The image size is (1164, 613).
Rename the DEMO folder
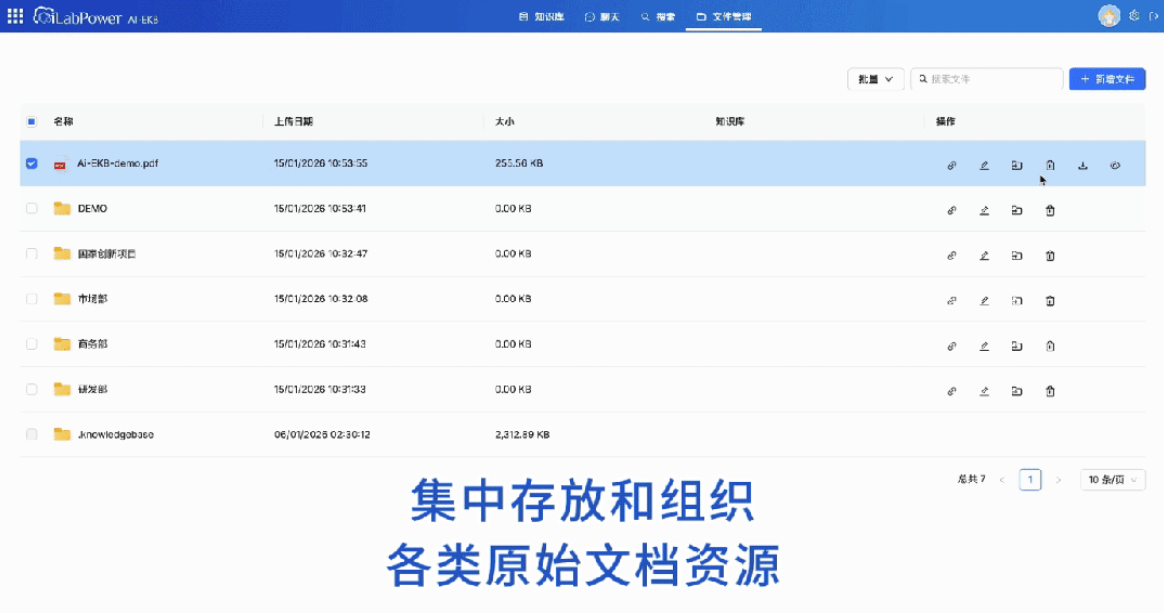coord(984,211)
